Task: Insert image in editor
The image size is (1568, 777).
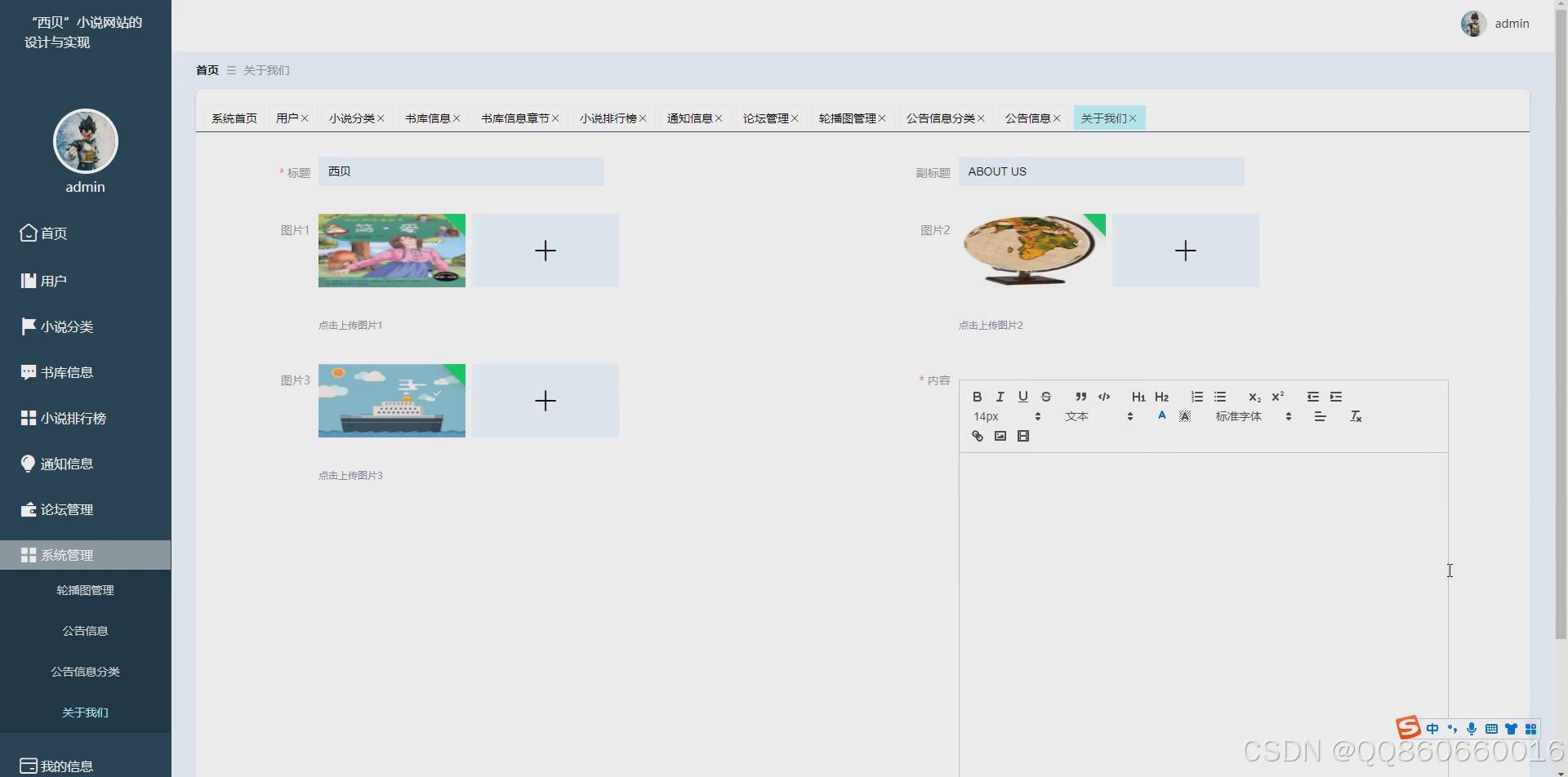Action: point(1000,436)
